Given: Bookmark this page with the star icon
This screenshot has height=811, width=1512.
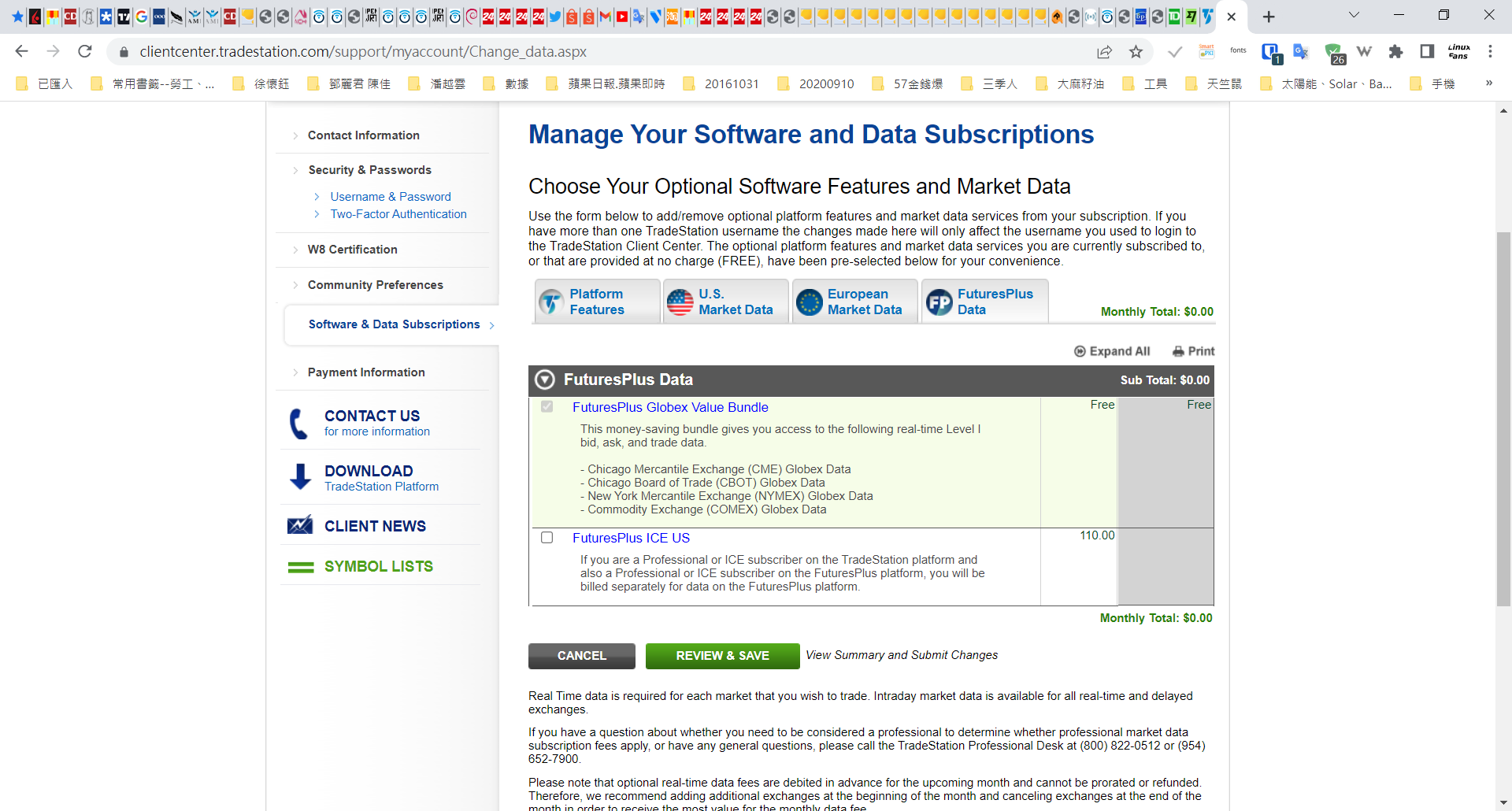Looking at the screenshot, I should pyautogui.click(x=1136, y=51).
